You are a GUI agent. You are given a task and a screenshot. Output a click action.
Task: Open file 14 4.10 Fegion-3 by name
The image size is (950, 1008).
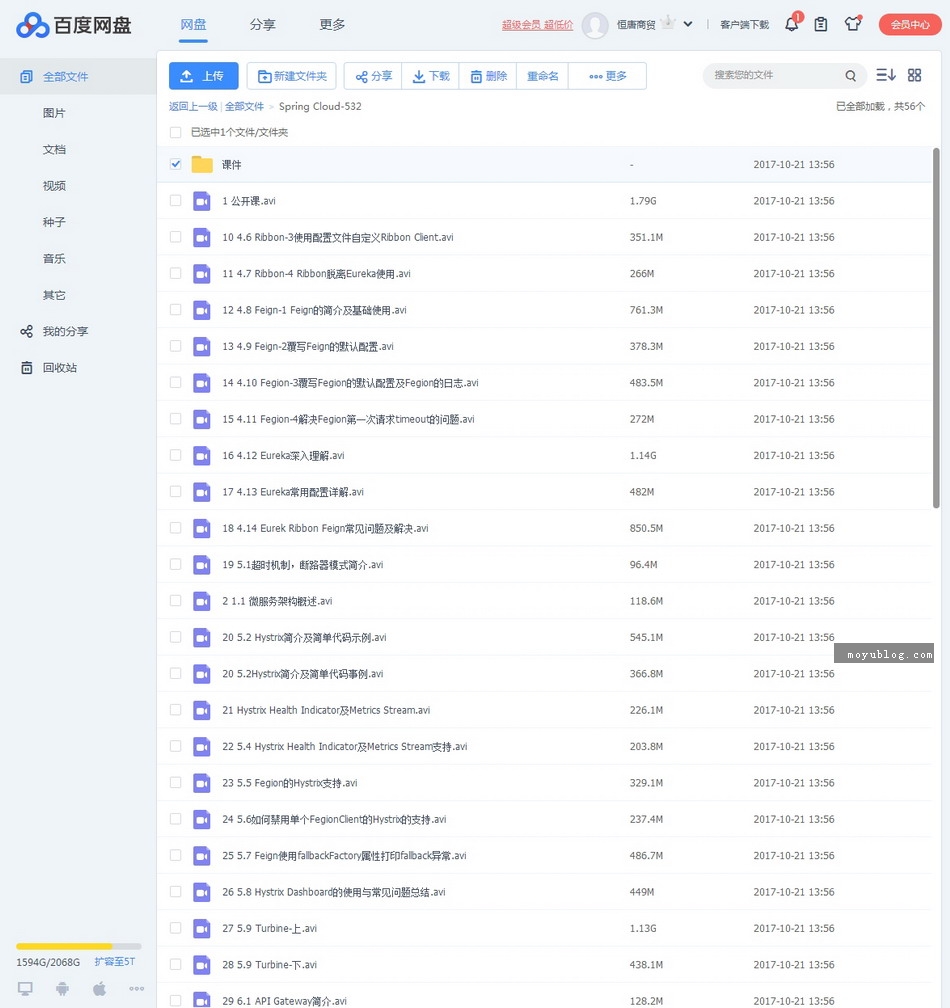coord(350,382)
